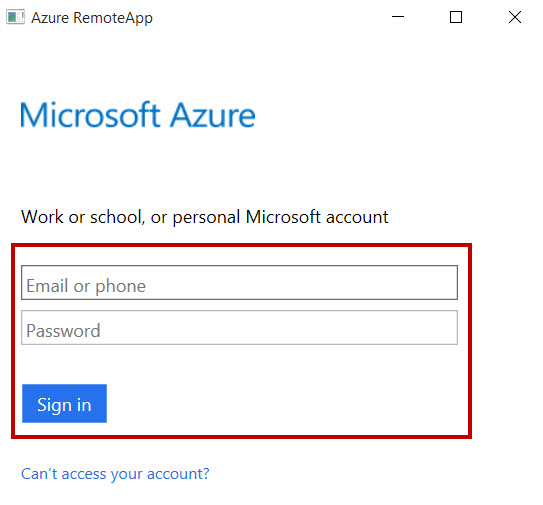Click the empty title bar area
This screenshot has height=505, width=543.
click(270, 17)
